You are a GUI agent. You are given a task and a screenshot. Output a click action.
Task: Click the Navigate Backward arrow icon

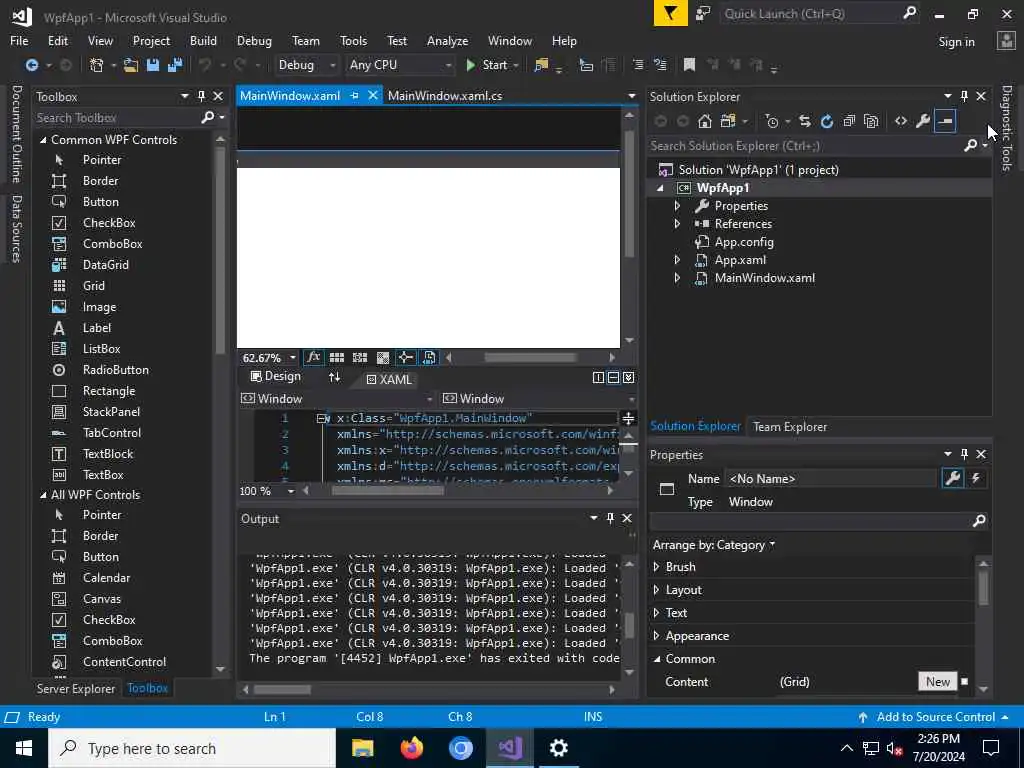click(31, 65)
